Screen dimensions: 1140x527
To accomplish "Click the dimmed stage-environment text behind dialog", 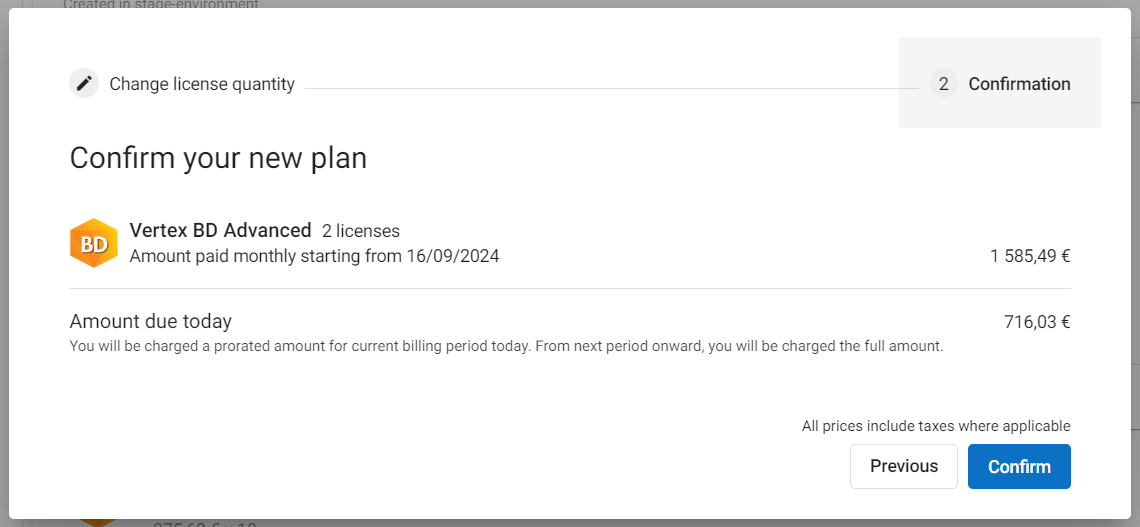I will coord(160,4).
